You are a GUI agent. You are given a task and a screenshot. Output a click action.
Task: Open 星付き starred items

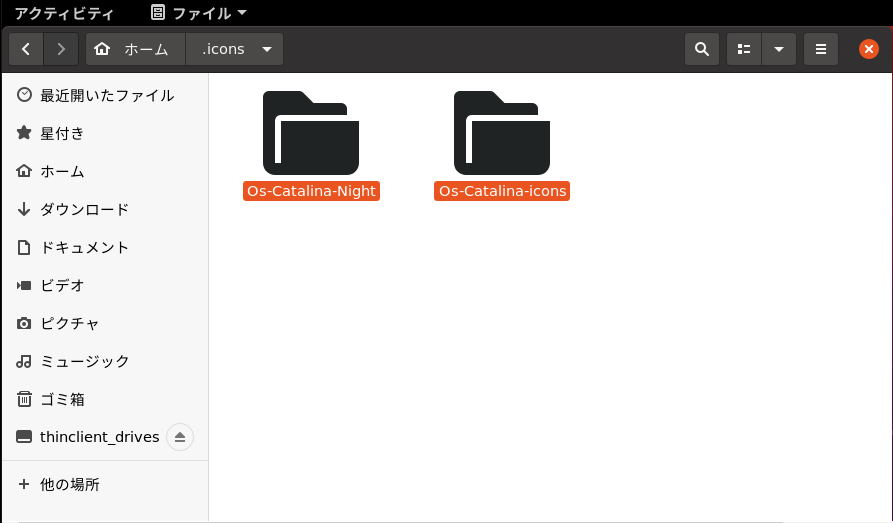pos(105,133)
